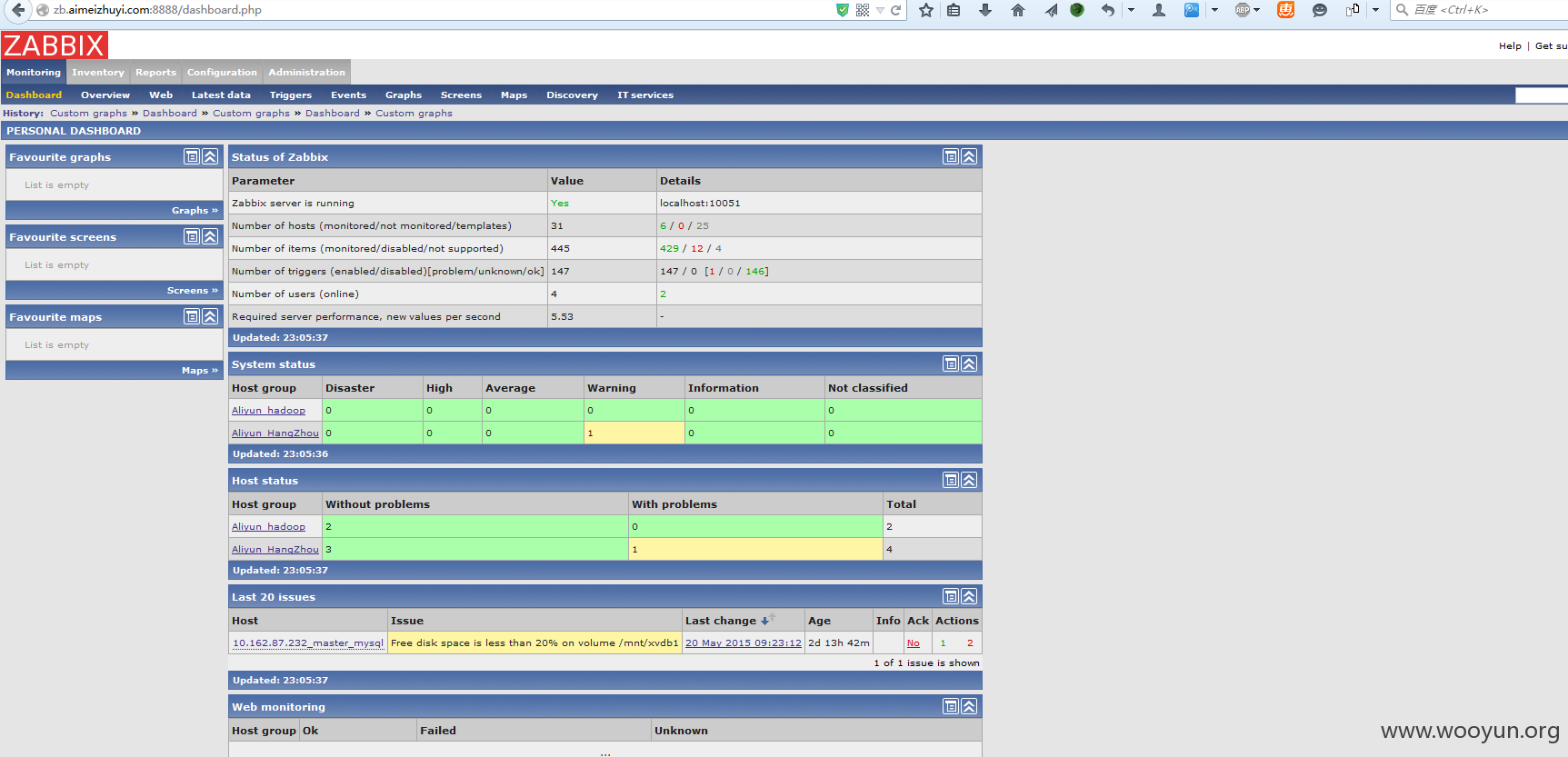Open the Triggers submenu
The height and width of the screenshot is (757, 1568).
[x=291, y=95]
